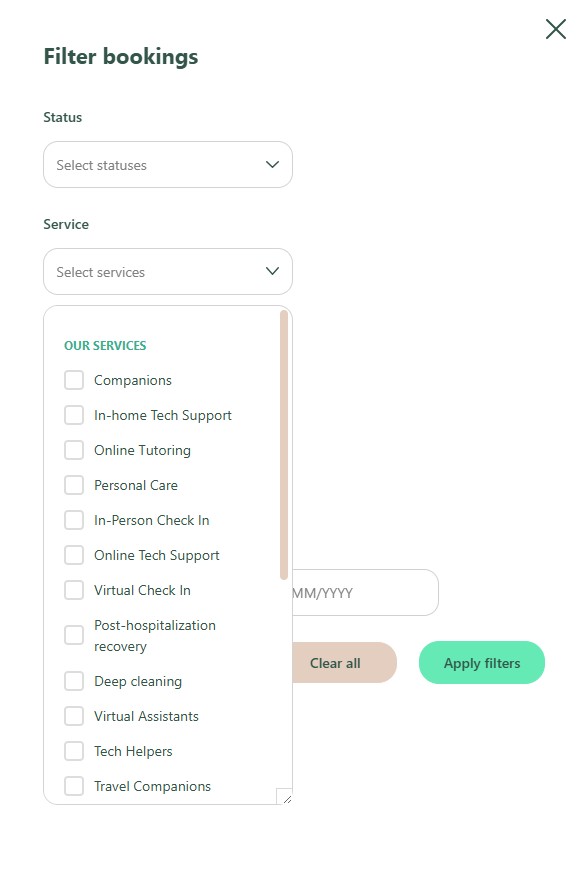Tick the Virtual Assistants checkbox

[74, 716]
